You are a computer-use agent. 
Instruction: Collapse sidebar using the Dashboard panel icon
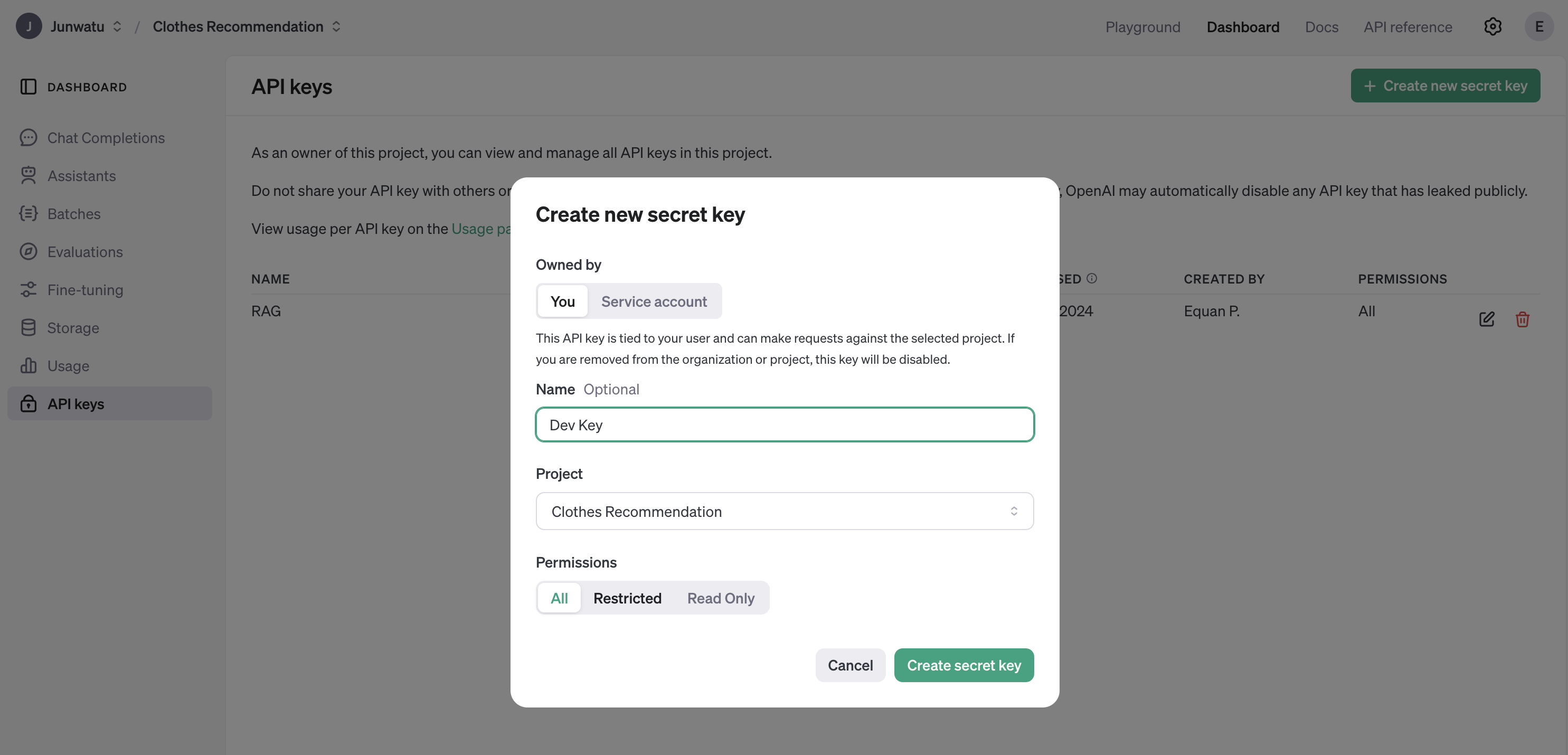[28, 87]
